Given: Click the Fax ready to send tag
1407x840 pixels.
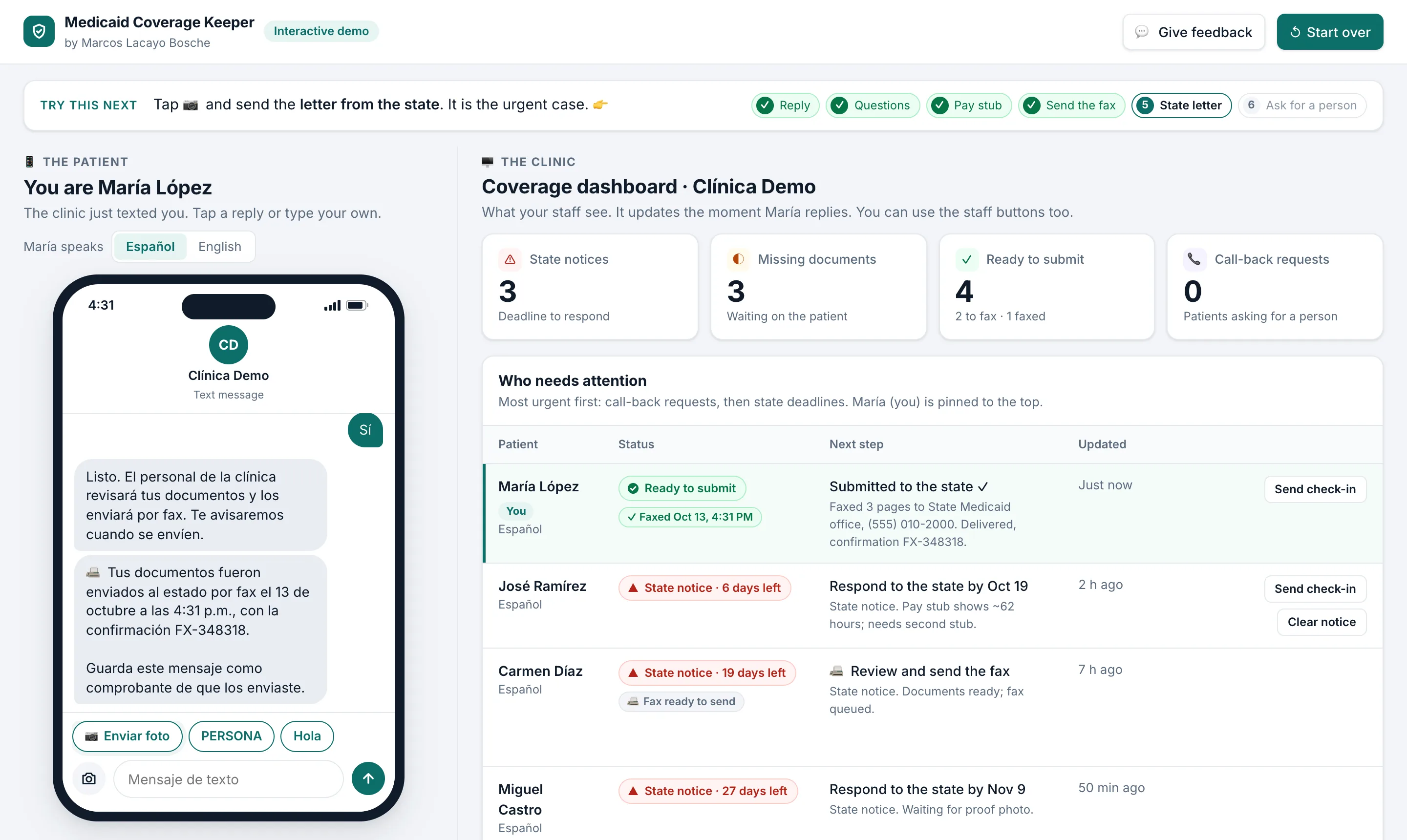Looking at the screenshot, I should click(x=681, y=701).
